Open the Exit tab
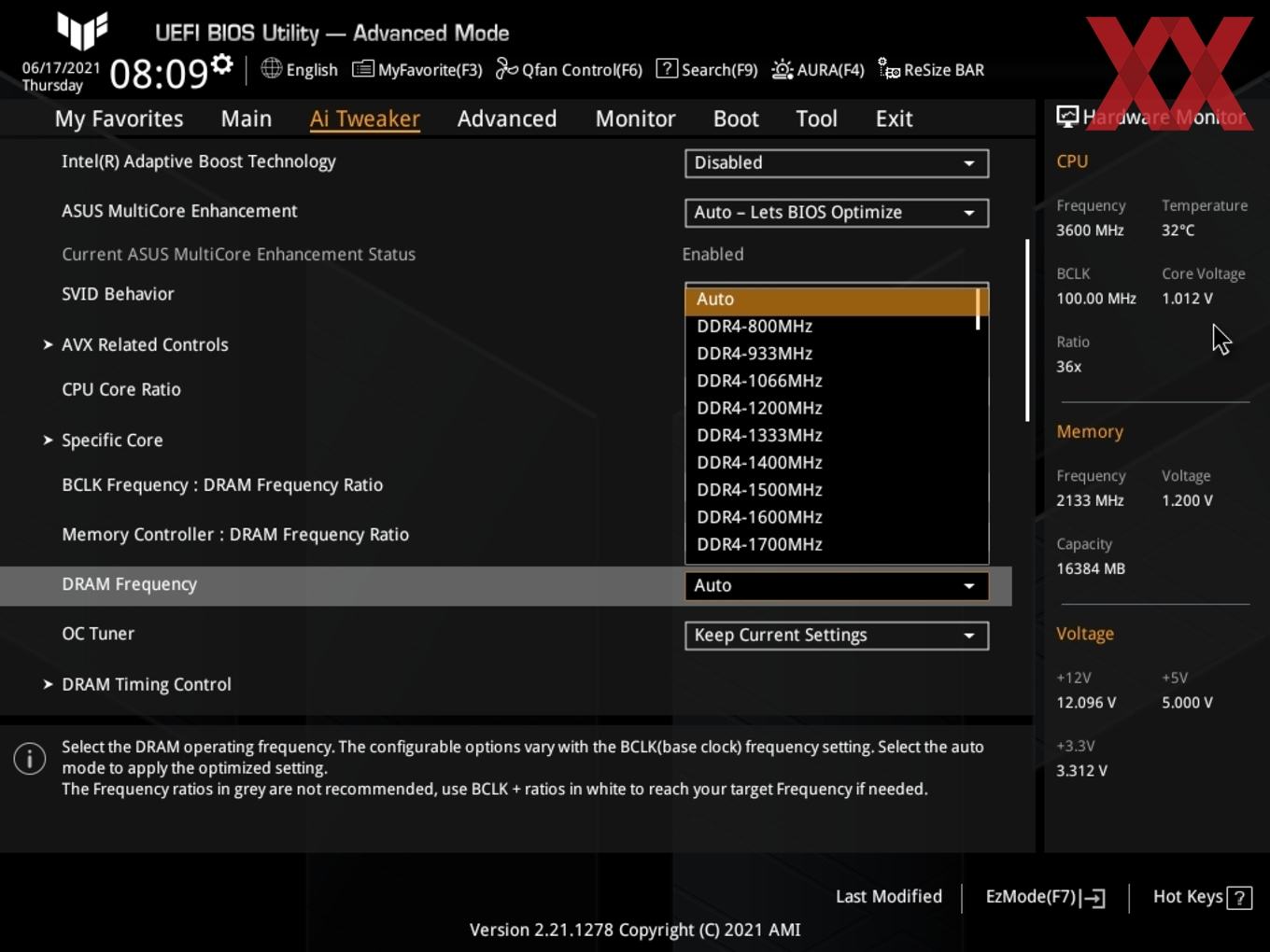This screenshot has height=952, width=1270. [895, 119]
